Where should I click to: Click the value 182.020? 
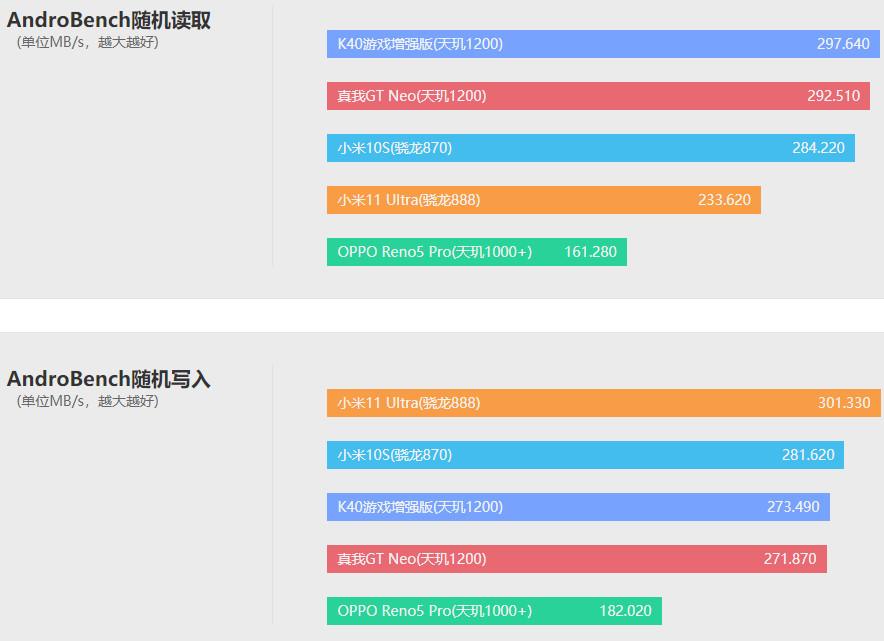pyautogui.click(x=625, y=611)
